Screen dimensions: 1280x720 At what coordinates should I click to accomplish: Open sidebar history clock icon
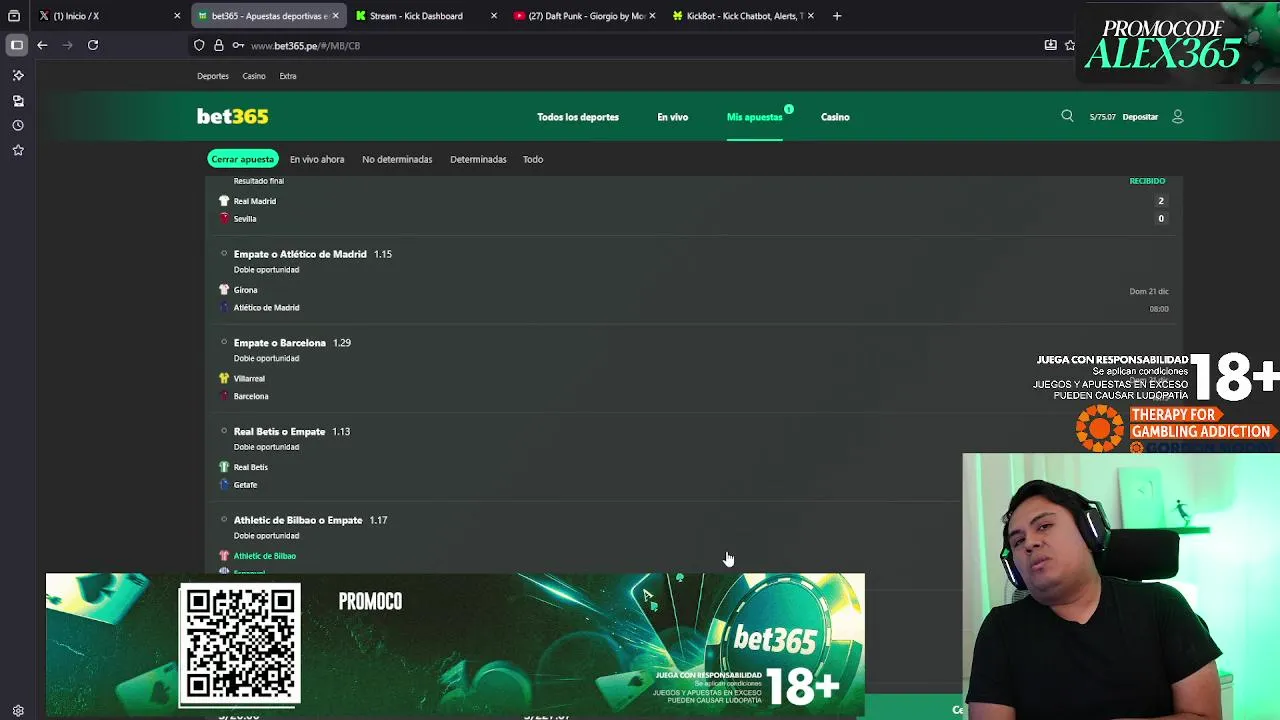click(x=18, y=125)
